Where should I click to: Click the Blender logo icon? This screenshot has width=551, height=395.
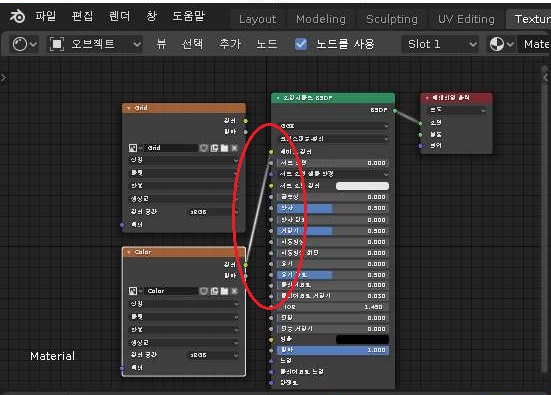click(x=17, y=17)
